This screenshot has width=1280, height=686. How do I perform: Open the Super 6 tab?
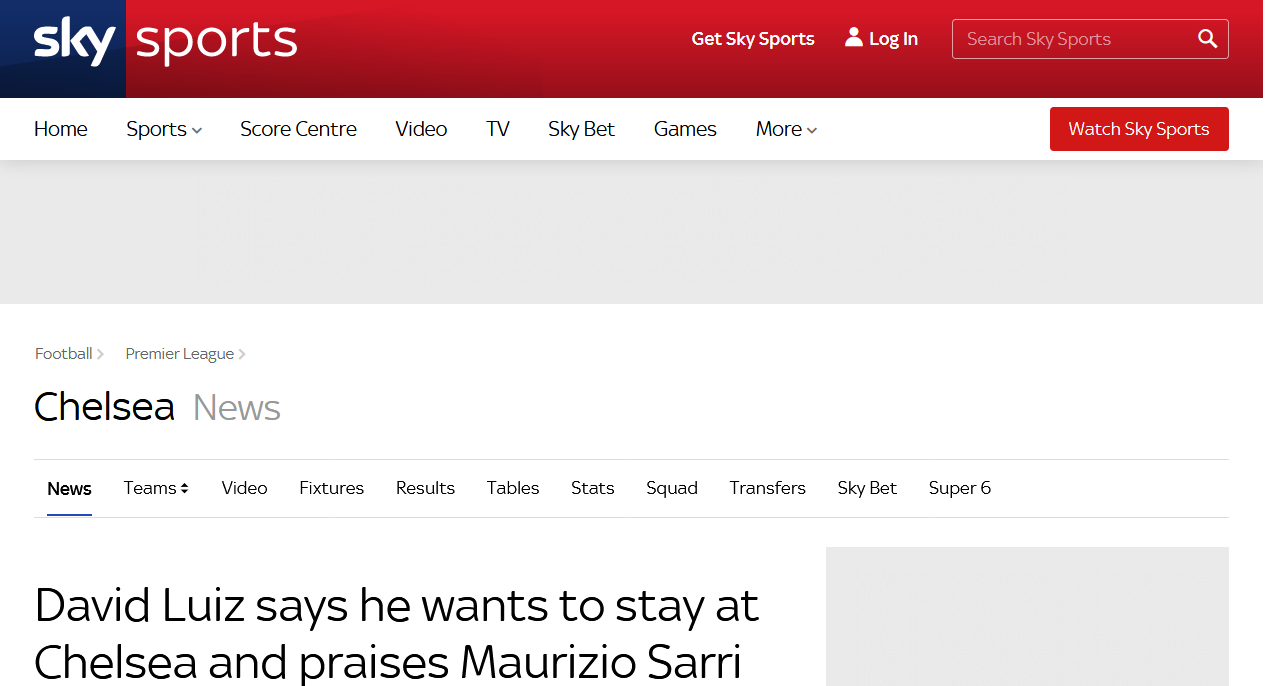960,488
